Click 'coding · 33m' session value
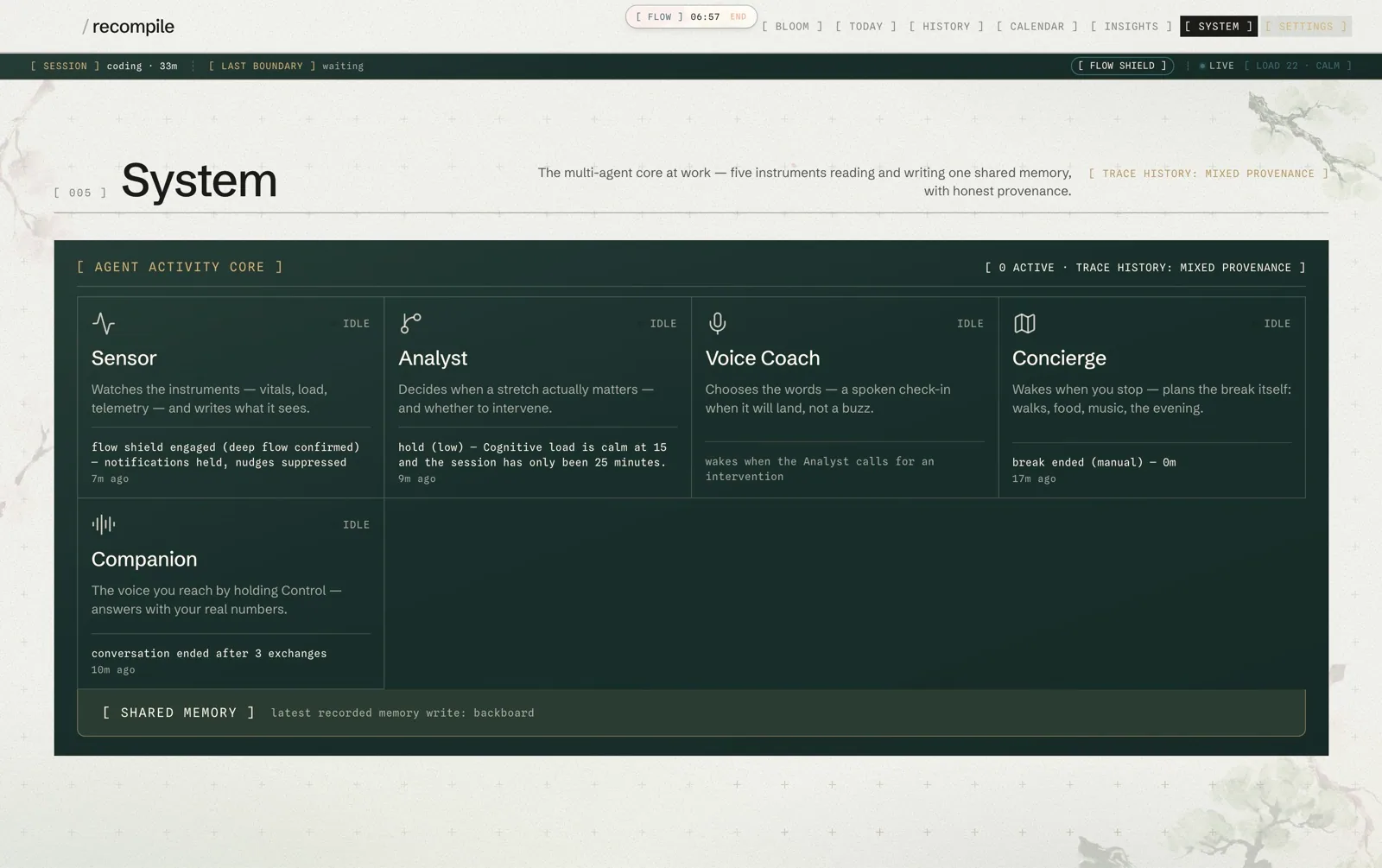Image resolution: width=1382 pixels, height=868 pixels. 142,66
